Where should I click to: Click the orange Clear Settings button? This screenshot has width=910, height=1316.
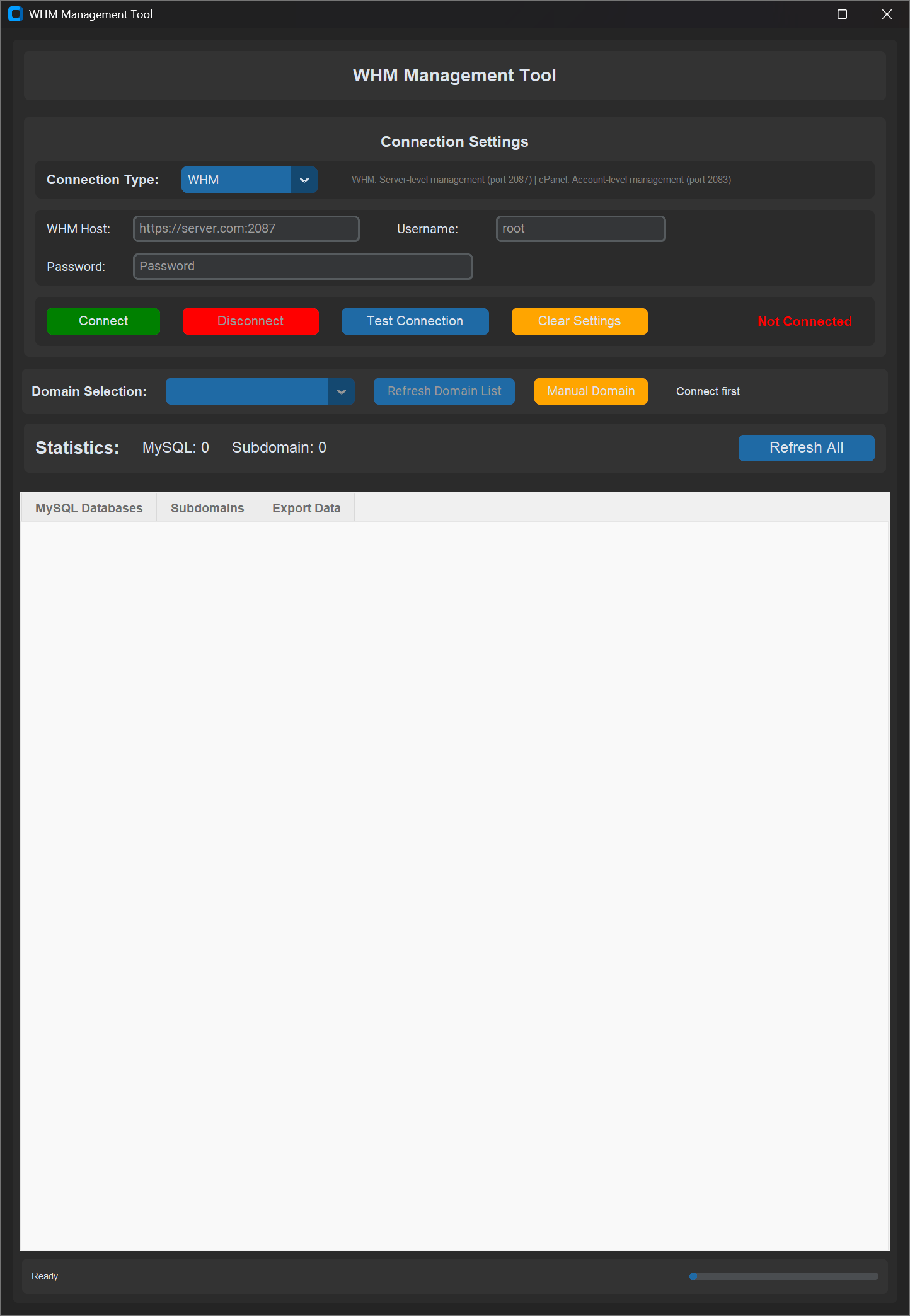(x=580, y=321)
